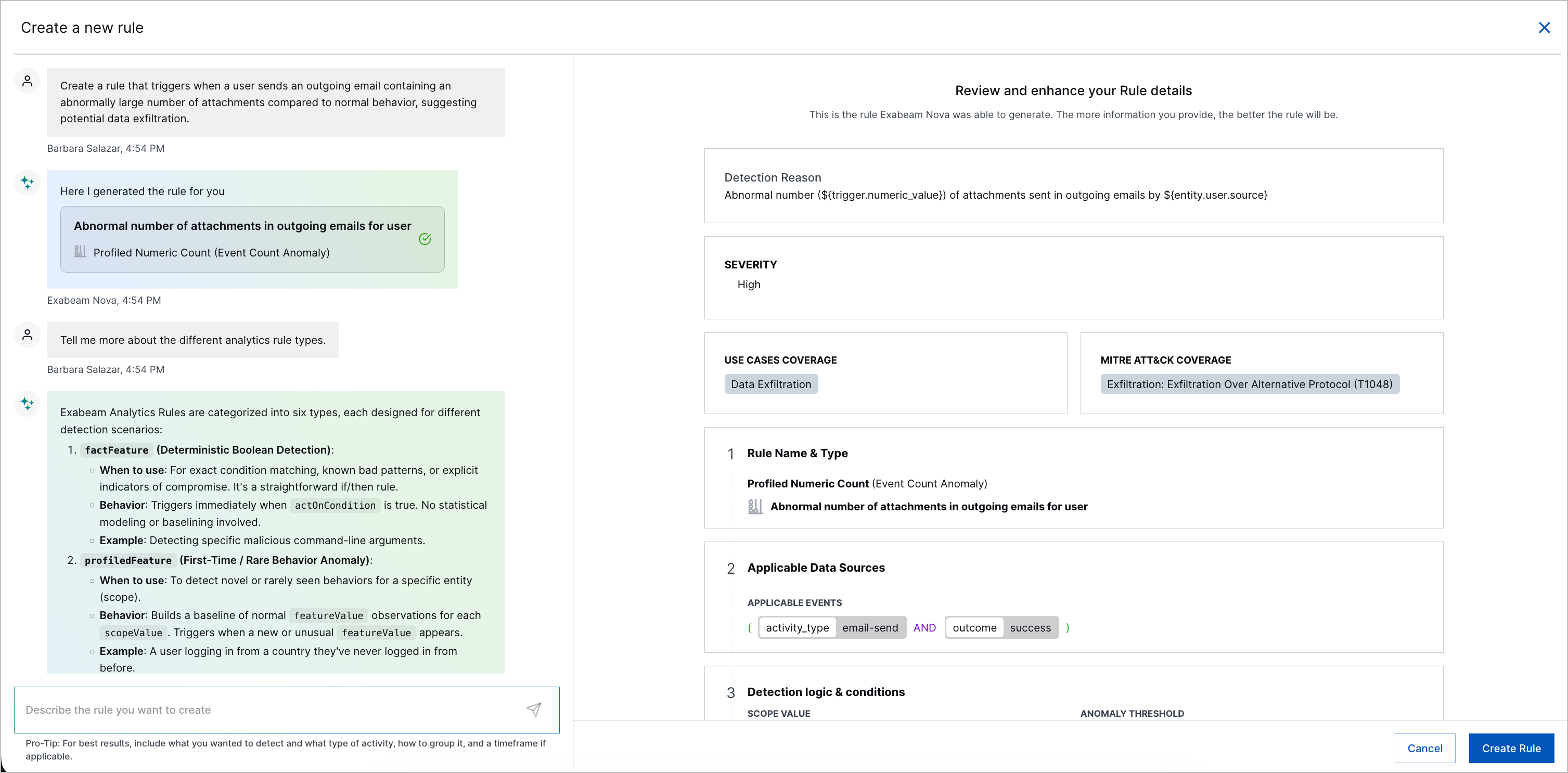This screenshot has height=773, width=1568.
Task: Click the ANOMALY THRESHOLD label
Action: [1132, 713]
